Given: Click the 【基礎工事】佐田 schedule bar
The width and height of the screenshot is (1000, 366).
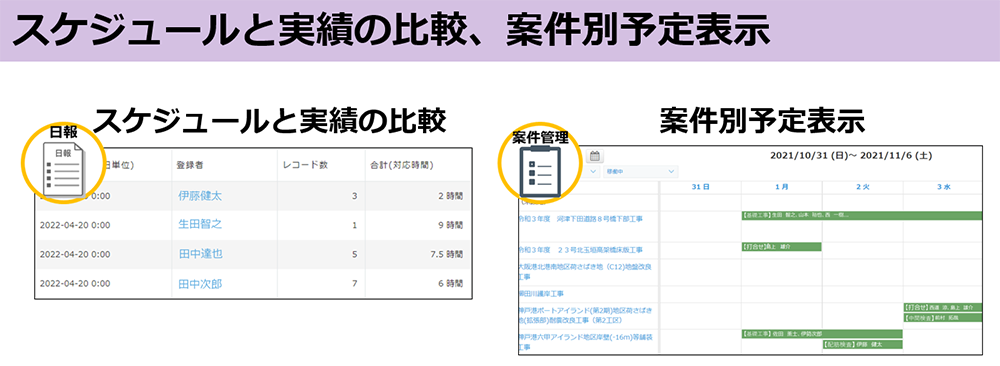Looking at the screenshot, I should click(822, 333).
